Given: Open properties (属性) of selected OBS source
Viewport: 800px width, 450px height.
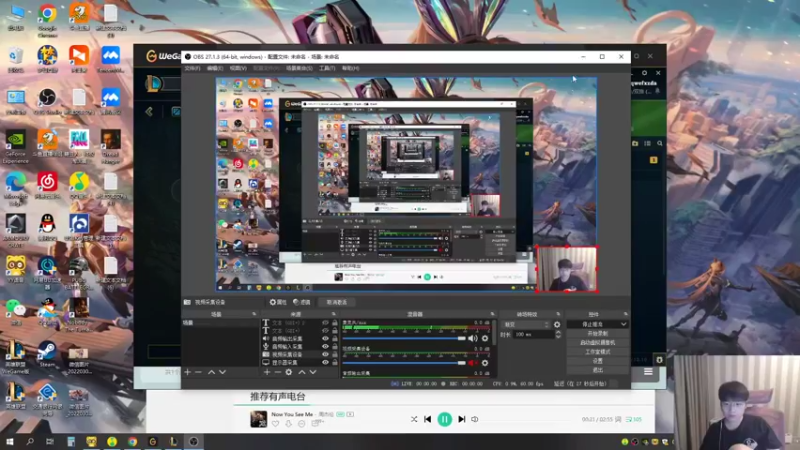Looking at the screenshot, I should [x=278, y=302].
